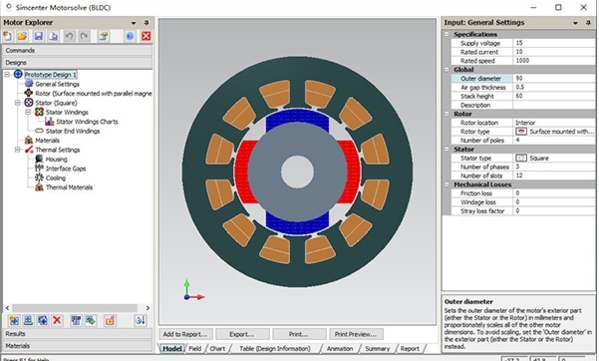Screen dimensions: 599x361
Task: Click the sort icon at bottom toolbar right
Action: 140,320
